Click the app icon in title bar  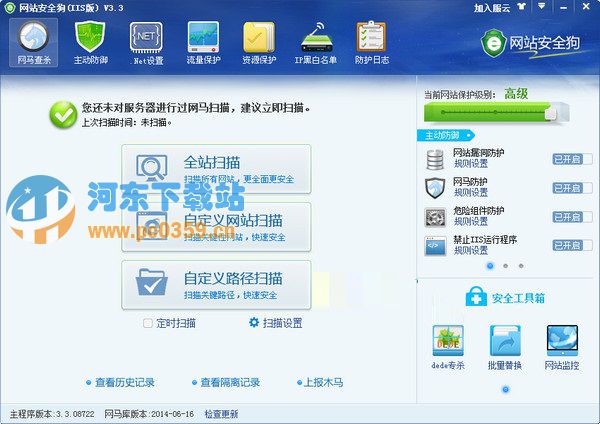coord(9,7)
